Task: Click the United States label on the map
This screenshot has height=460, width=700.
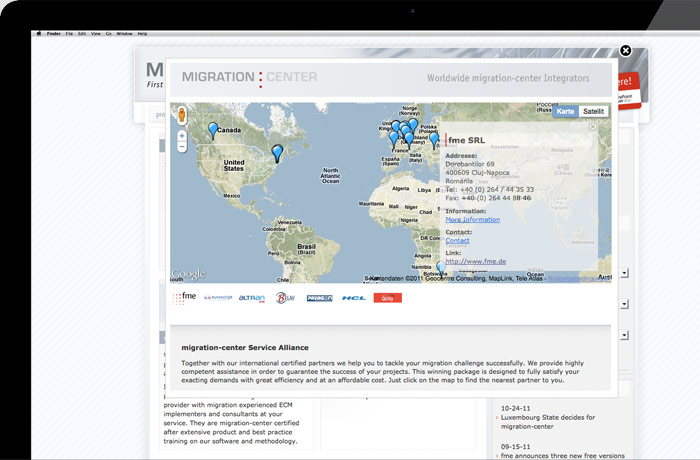Action: (234, 165)
